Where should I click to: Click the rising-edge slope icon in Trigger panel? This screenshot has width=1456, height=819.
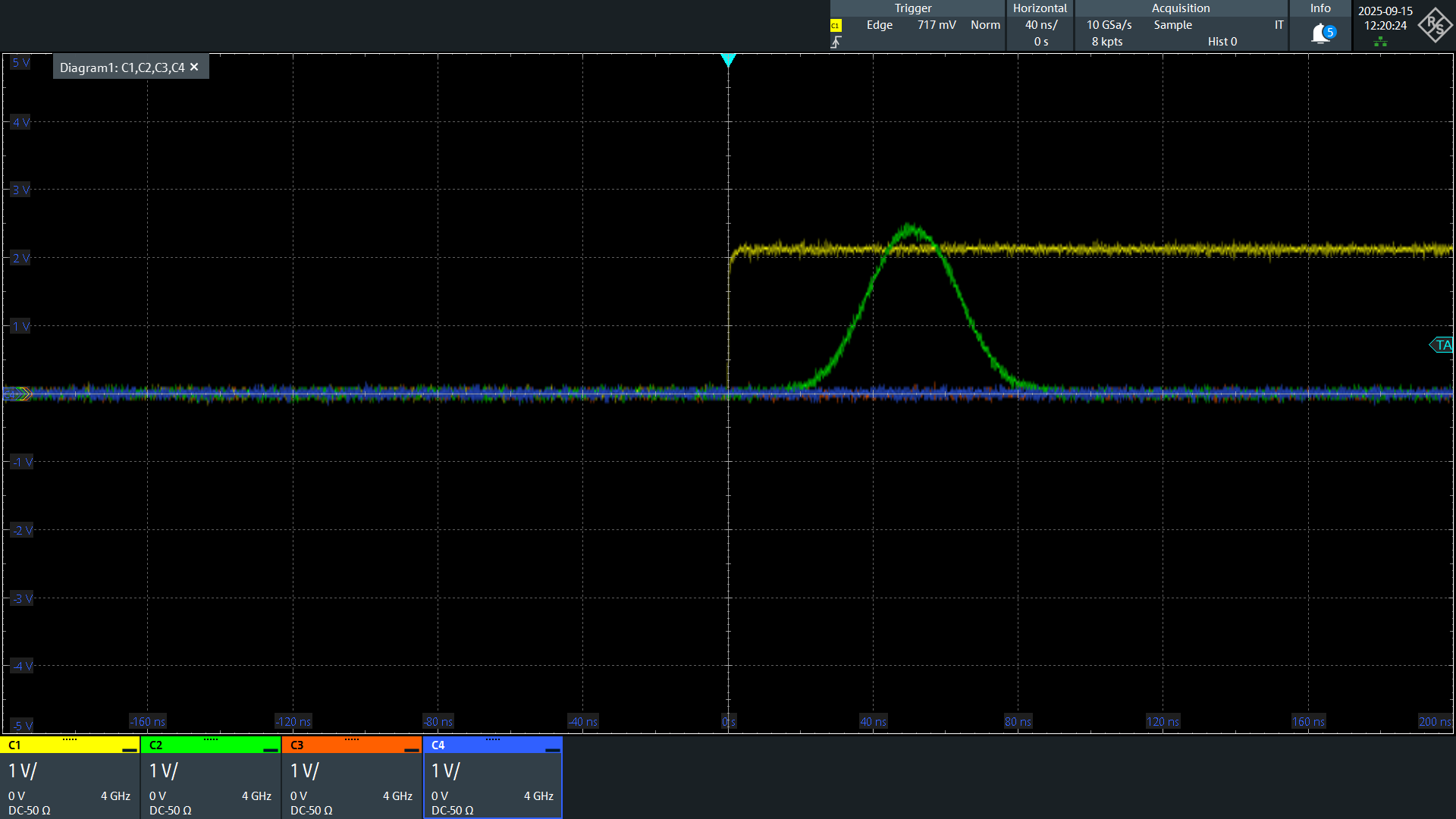[837, 42]
